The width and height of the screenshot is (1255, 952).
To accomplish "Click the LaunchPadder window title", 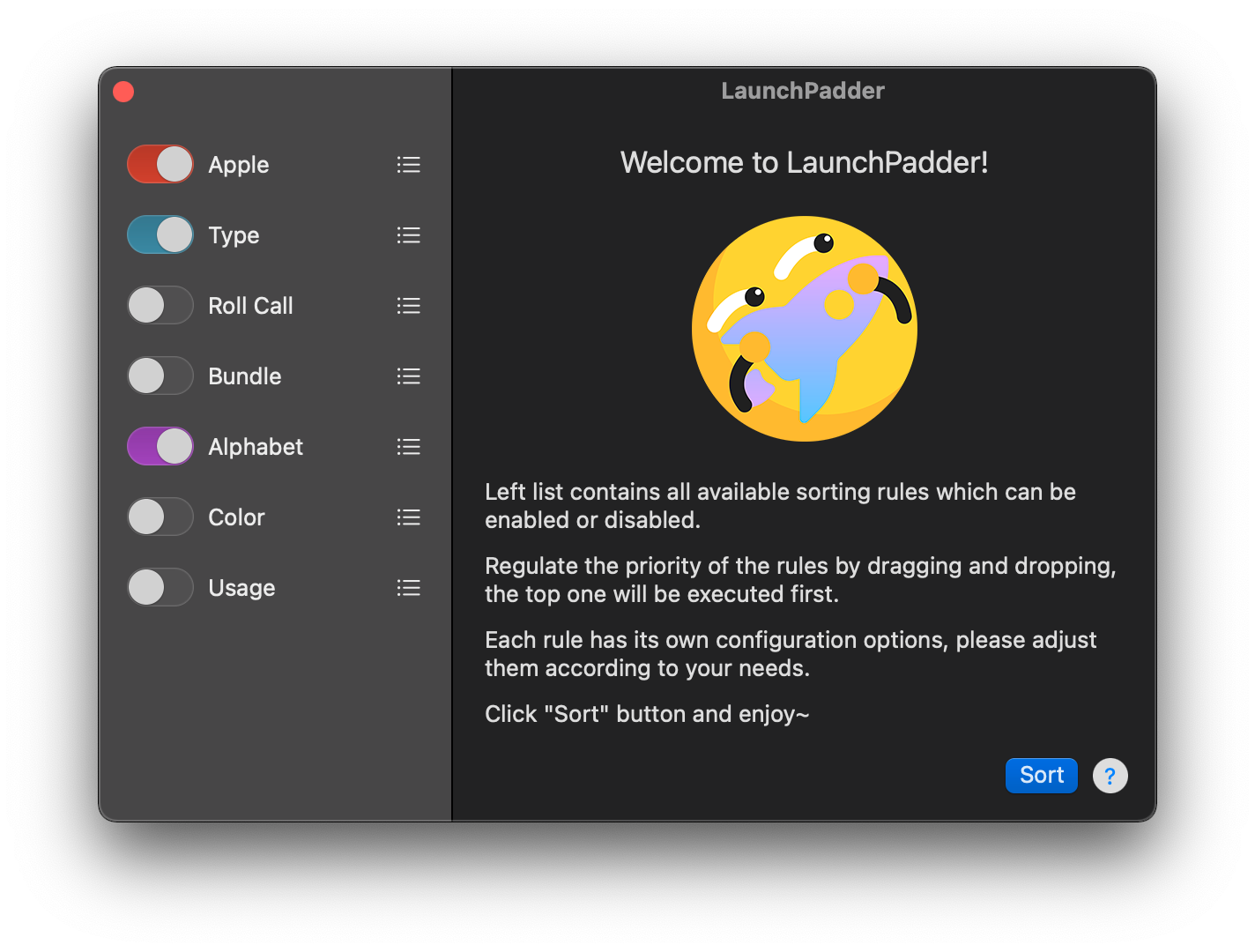I will (x=803, y=91).
